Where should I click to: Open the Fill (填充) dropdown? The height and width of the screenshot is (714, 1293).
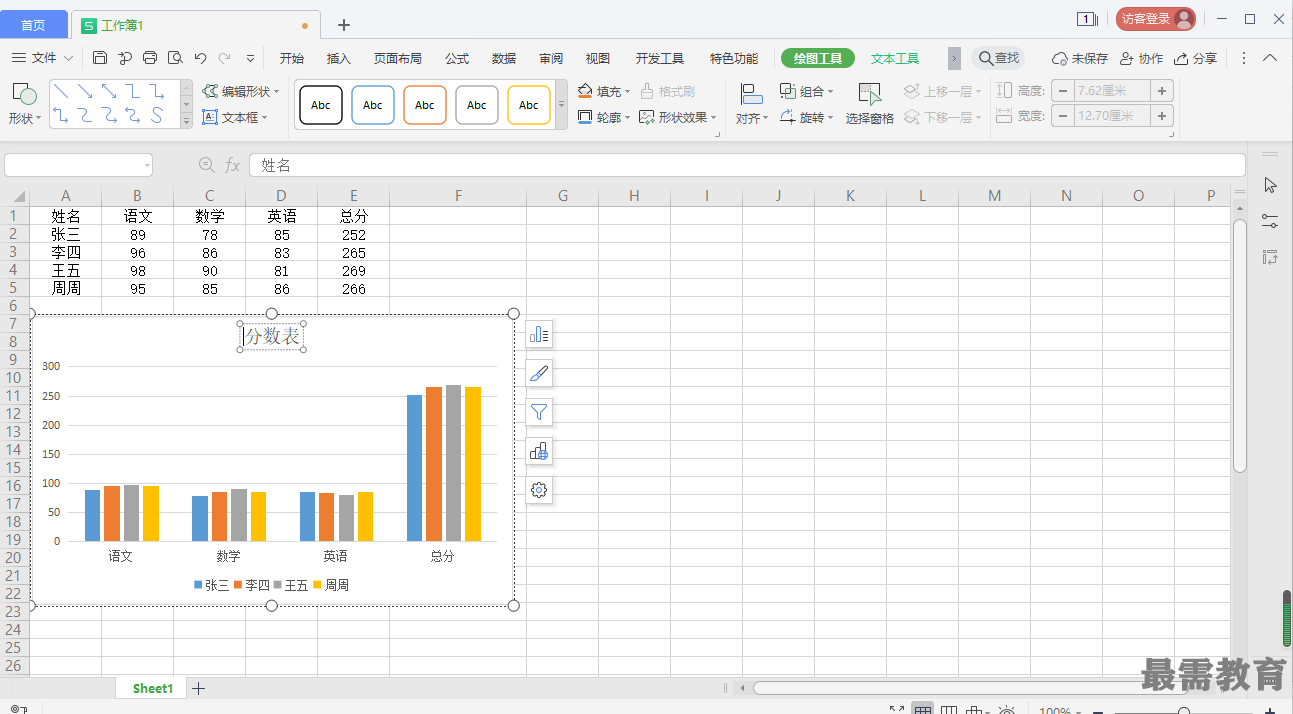click(x=604, y=91)
